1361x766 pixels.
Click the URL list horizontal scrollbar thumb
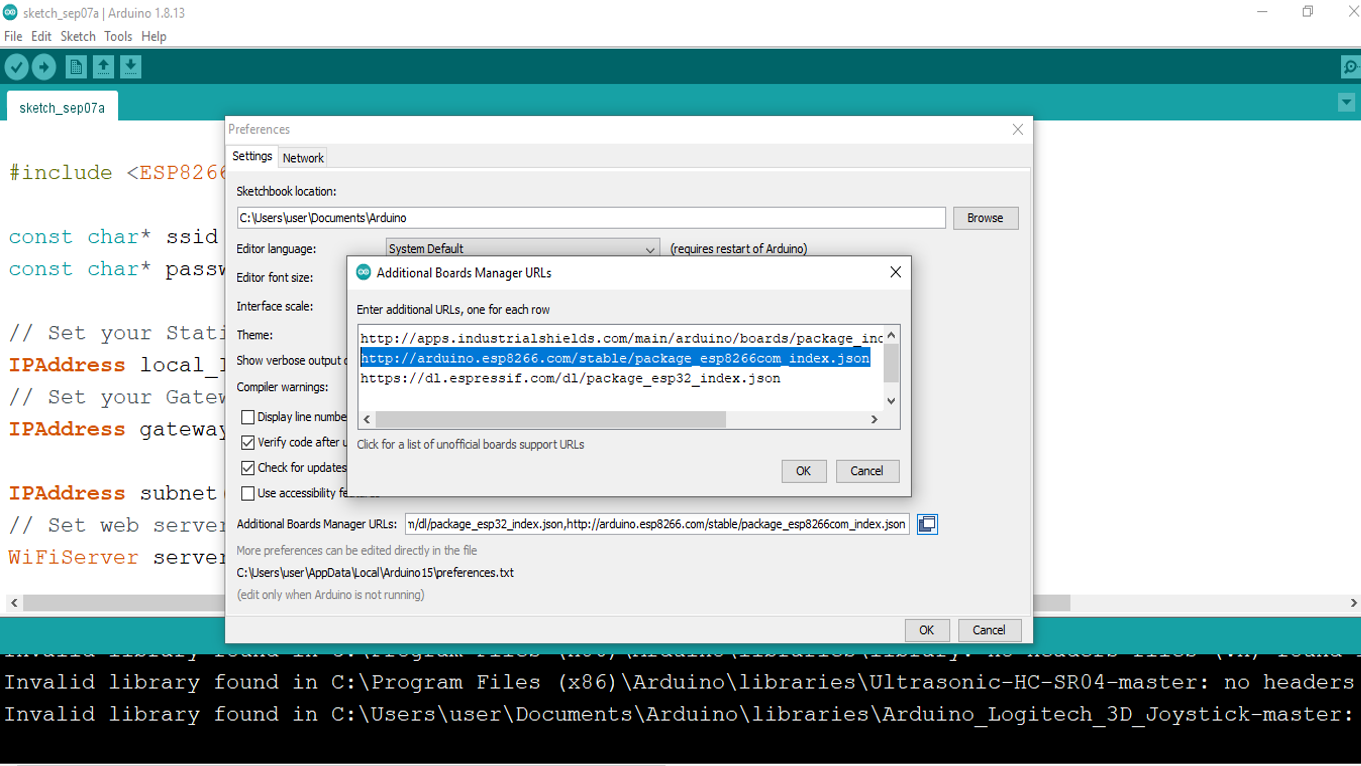point(550,419)
